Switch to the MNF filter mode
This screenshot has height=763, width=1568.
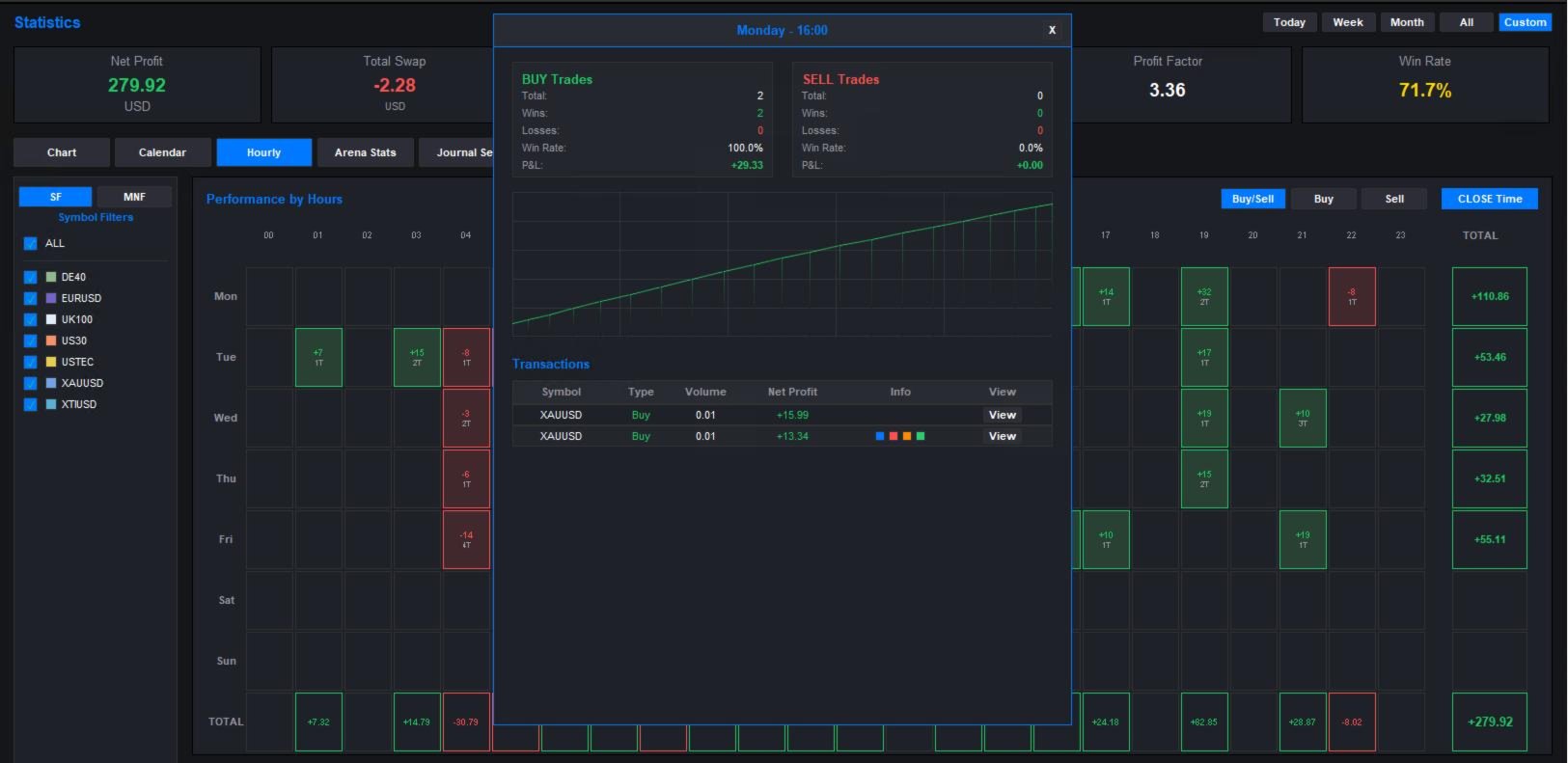point(134,197)
